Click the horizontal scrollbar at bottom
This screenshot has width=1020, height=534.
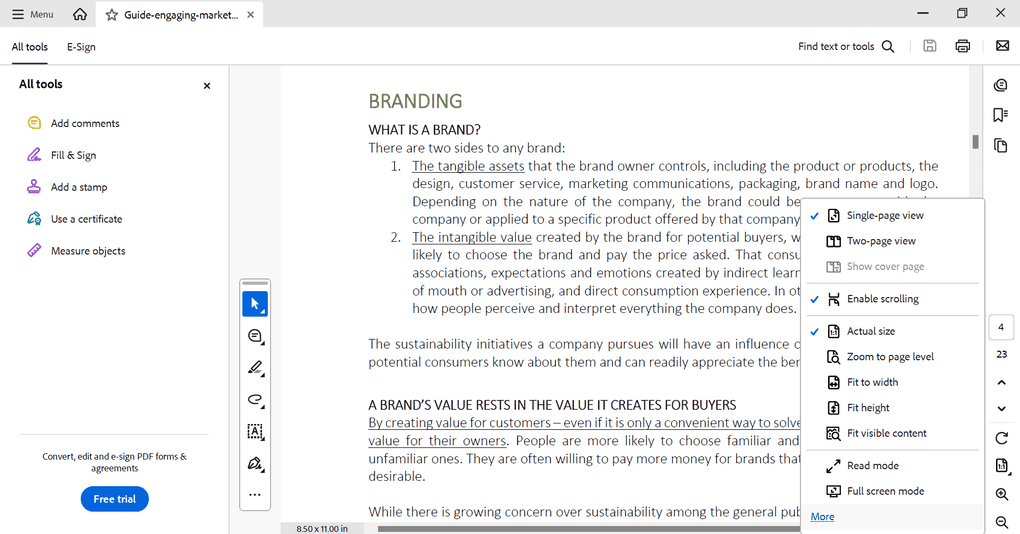coord(589,529)
